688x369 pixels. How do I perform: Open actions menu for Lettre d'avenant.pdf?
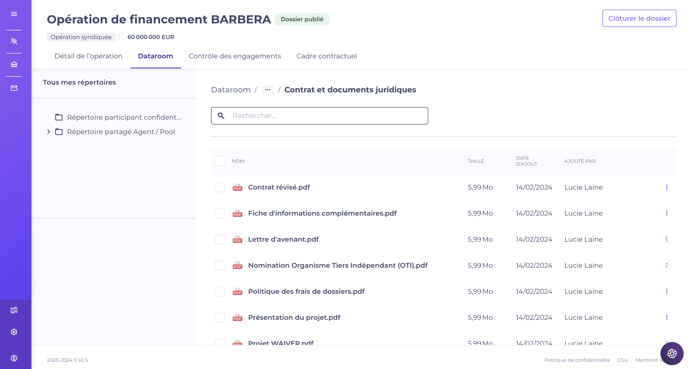pos(666,240)
